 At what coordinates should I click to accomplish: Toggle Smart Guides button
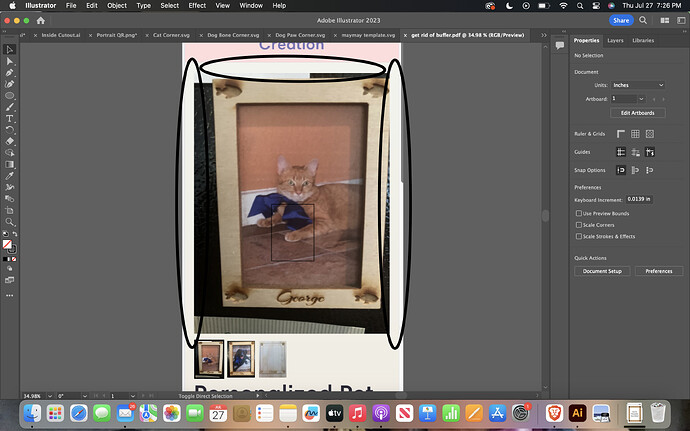650,152
